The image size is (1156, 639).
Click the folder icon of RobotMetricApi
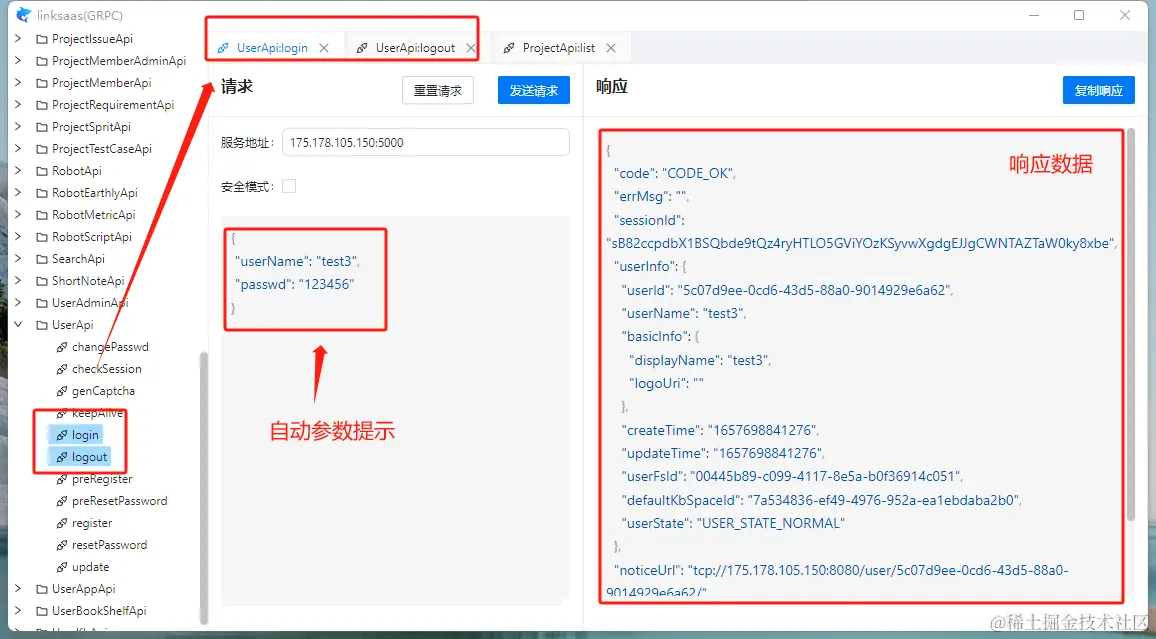pos(41,215)
